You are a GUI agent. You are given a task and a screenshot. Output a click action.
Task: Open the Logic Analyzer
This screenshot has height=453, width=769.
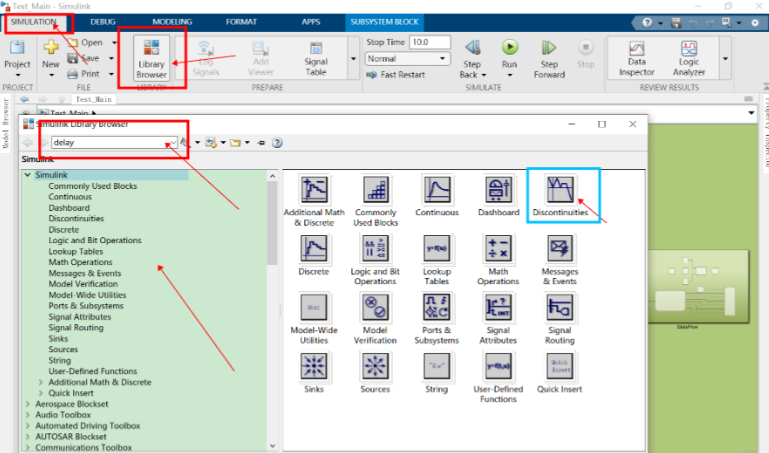pyautogui.click(x=690, y=58)
